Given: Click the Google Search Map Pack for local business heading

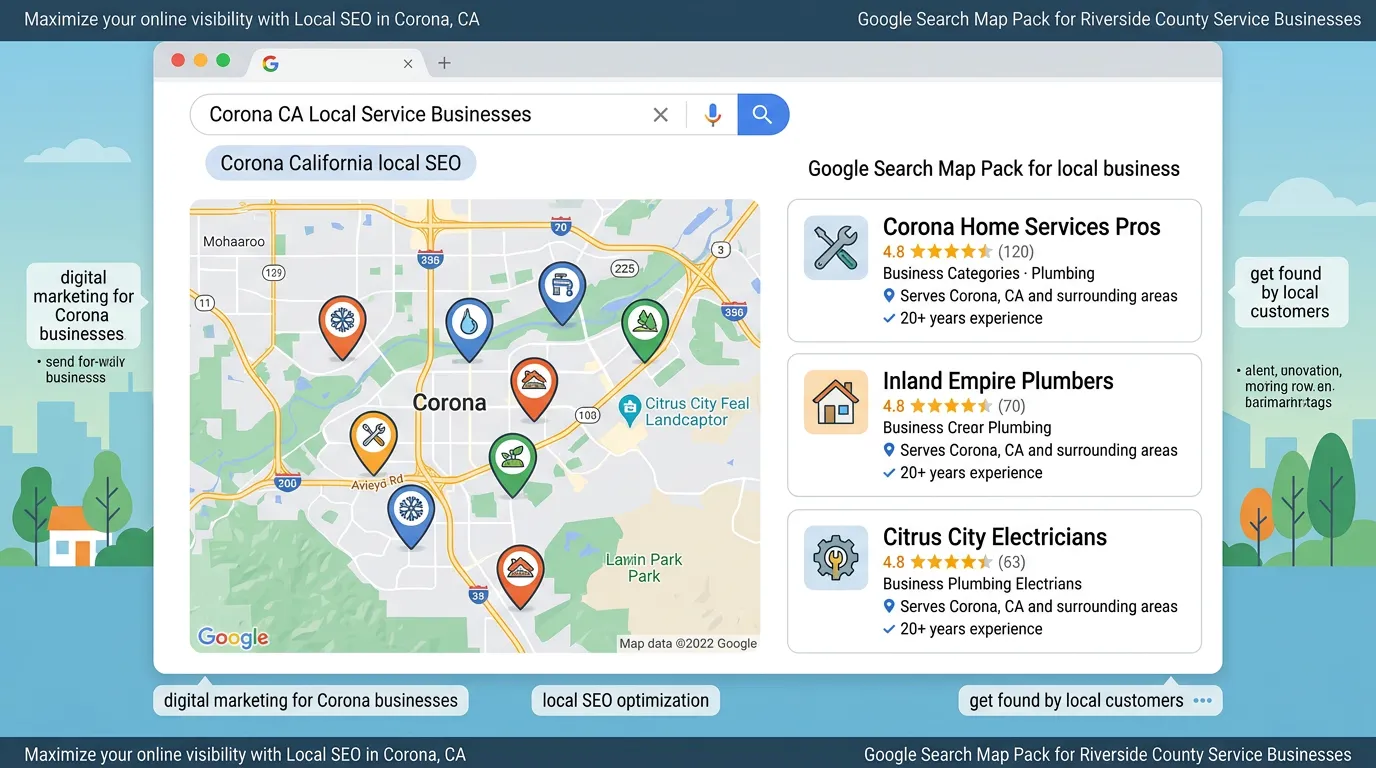Looking at the screenshot, I should (x=994, y=169).
